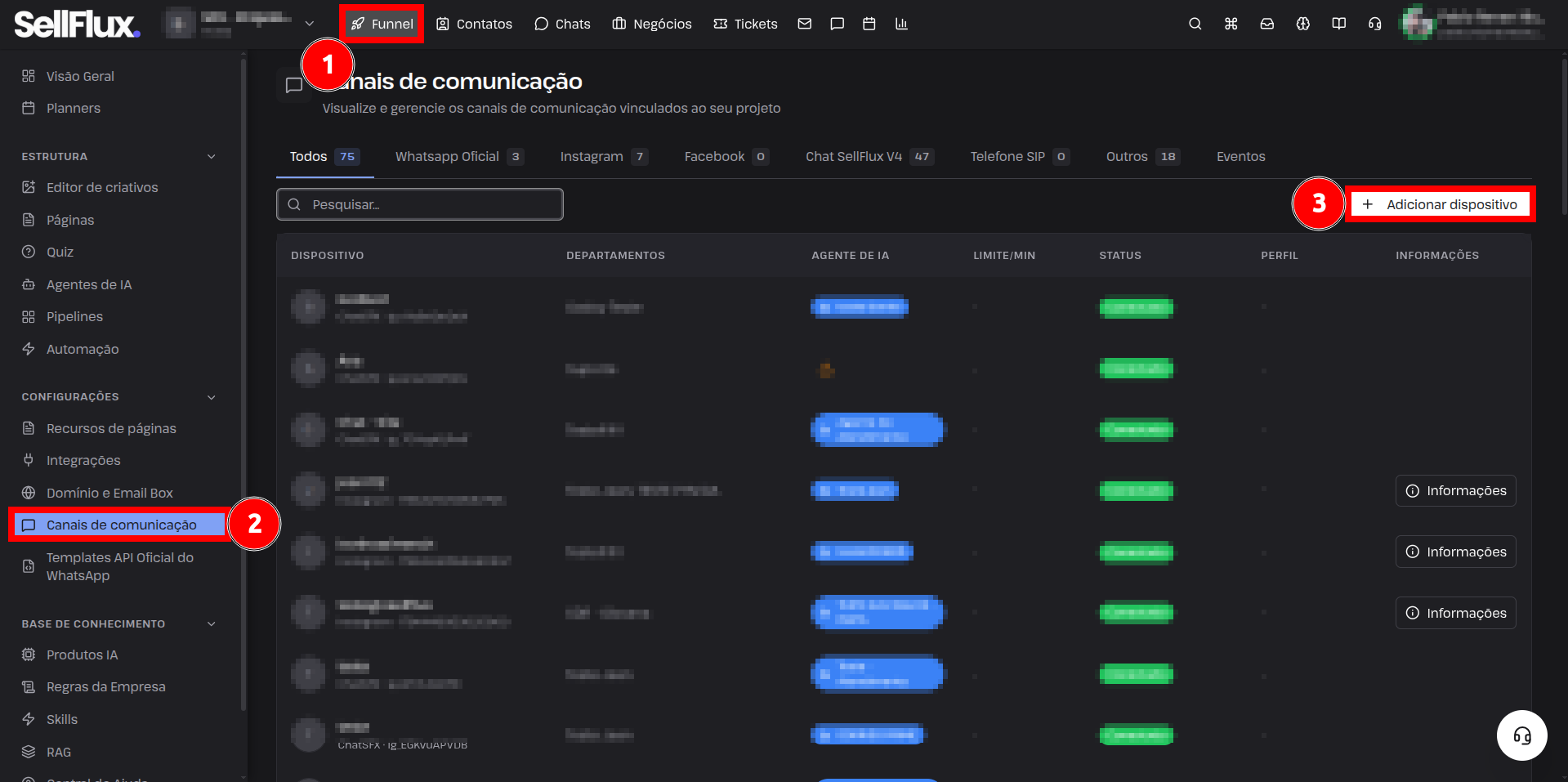Click the message bubble icon in top navigation

coord(837,24)
